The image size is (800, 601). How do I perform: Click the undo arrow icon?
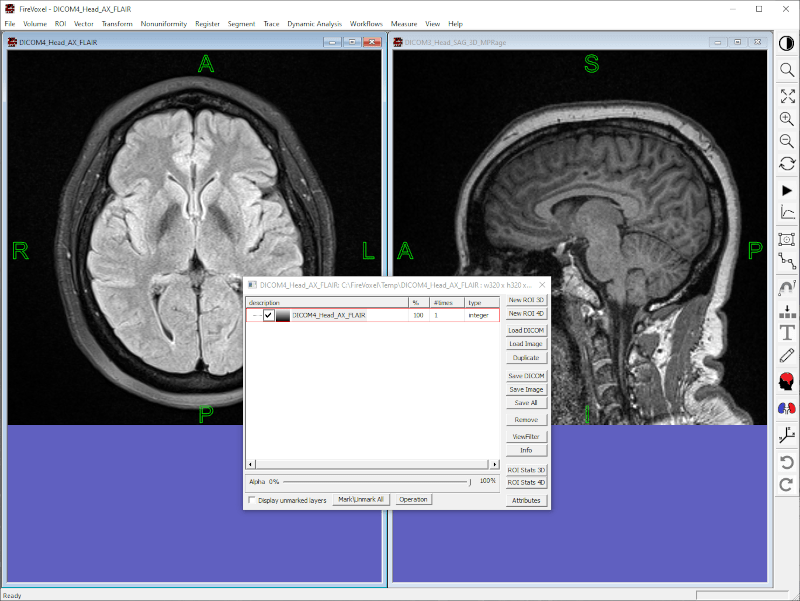[x=787, y=462]
